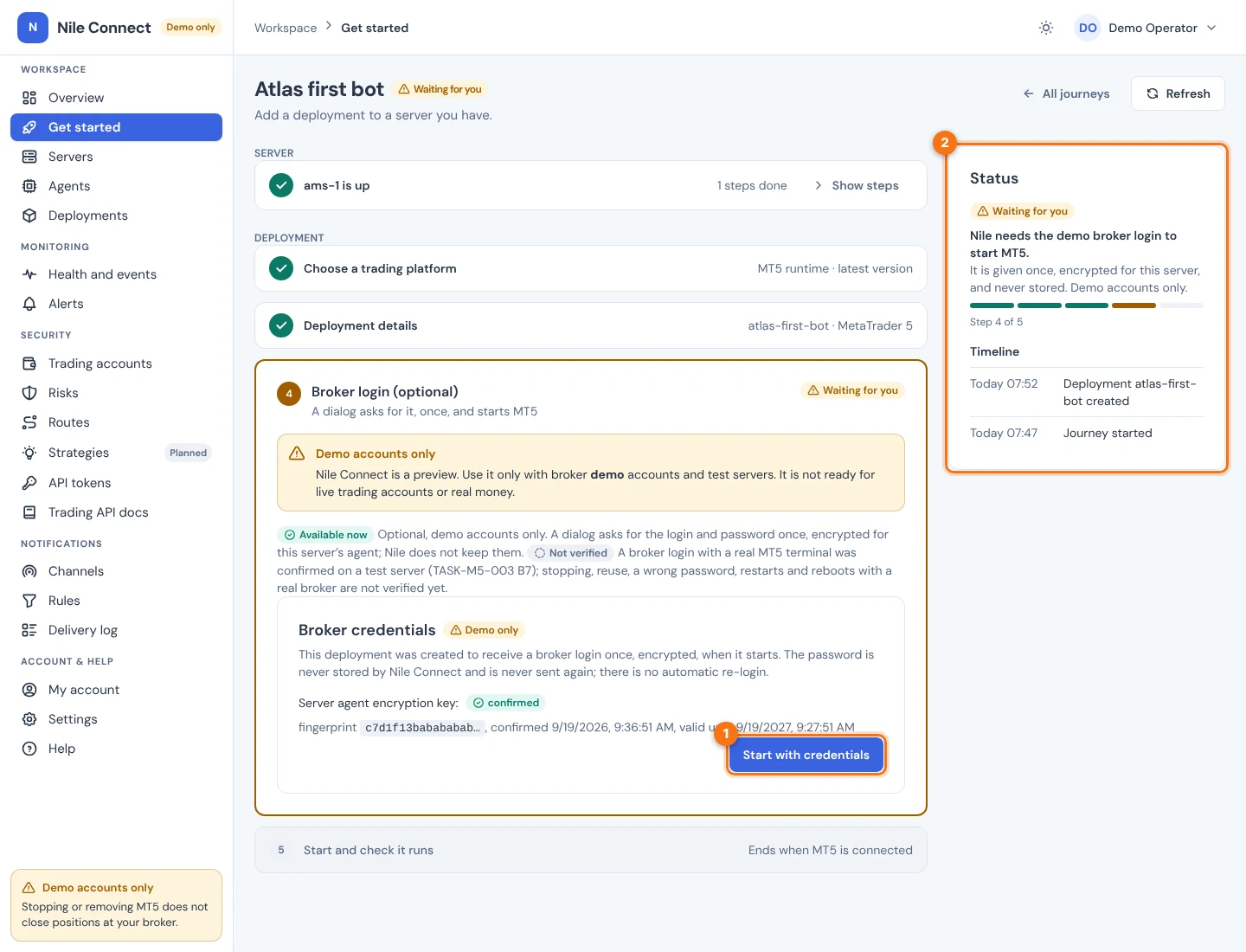The width and height of the screenshot is (1246, 952).
Task: Select Trading accounts in the sidebar
Action: [x=116, y=363]
